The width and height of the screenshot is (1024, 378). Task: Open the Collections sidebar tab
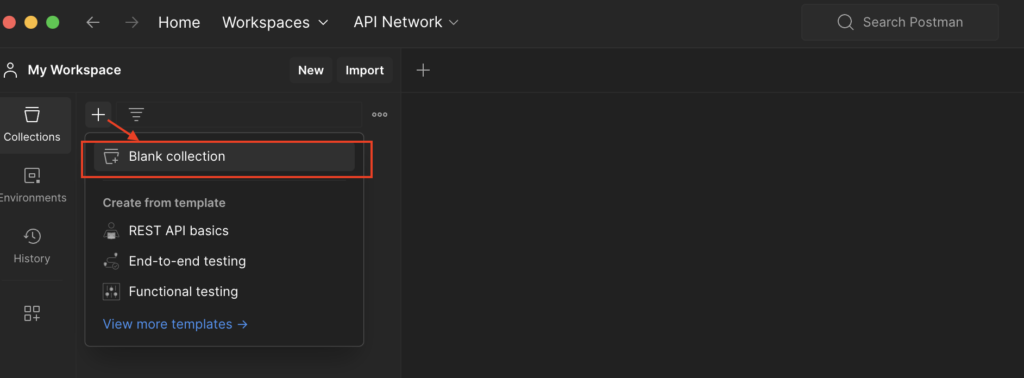(32, 125)
